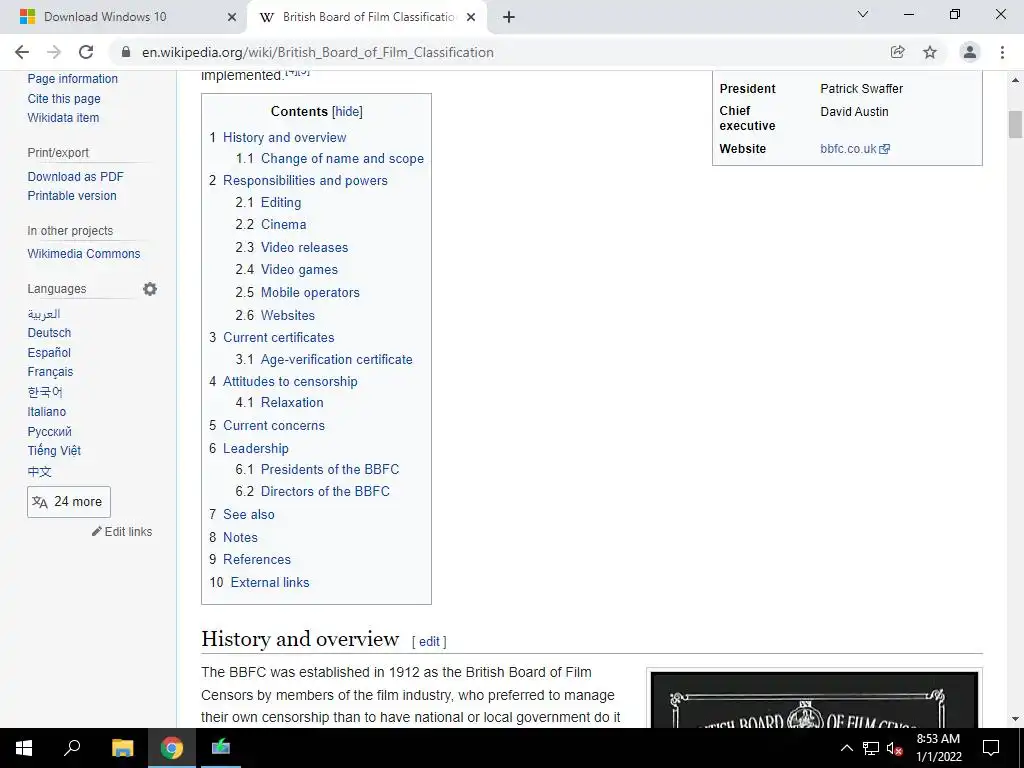This screenshot has width=1024, height=768.
Task: Share this page via the share icon
Action: (x=898, y=52)
